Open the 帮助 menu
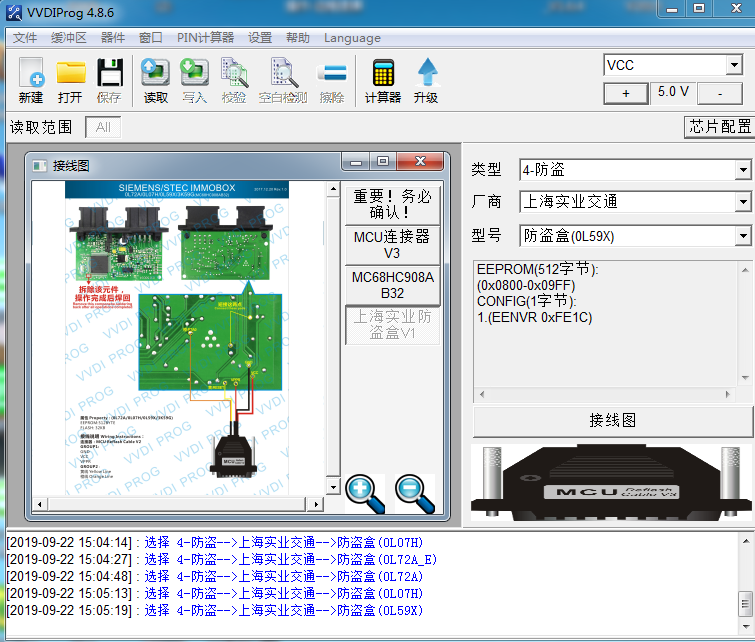Image resolution: width=755 pixels, height=642 pixels. [x=298, y=38]
